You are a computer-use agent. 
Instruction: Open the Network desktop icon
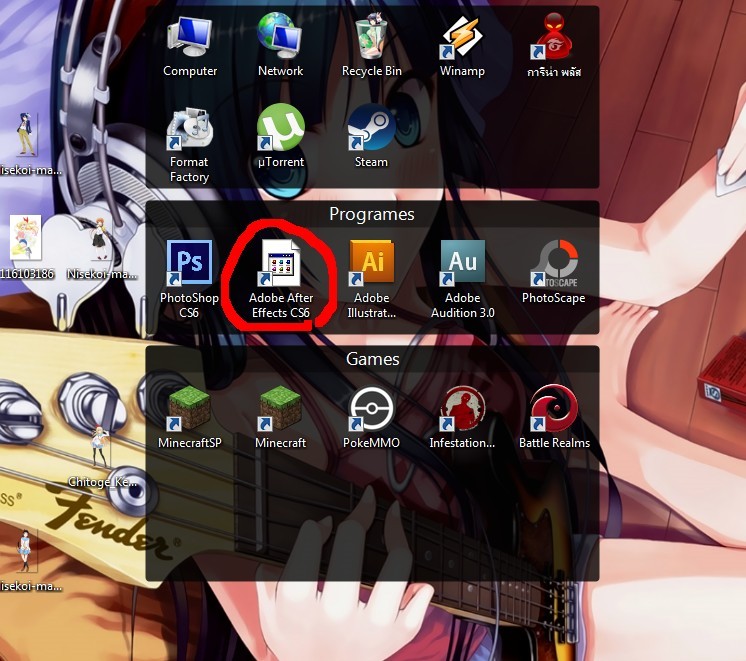coord(280,46)
